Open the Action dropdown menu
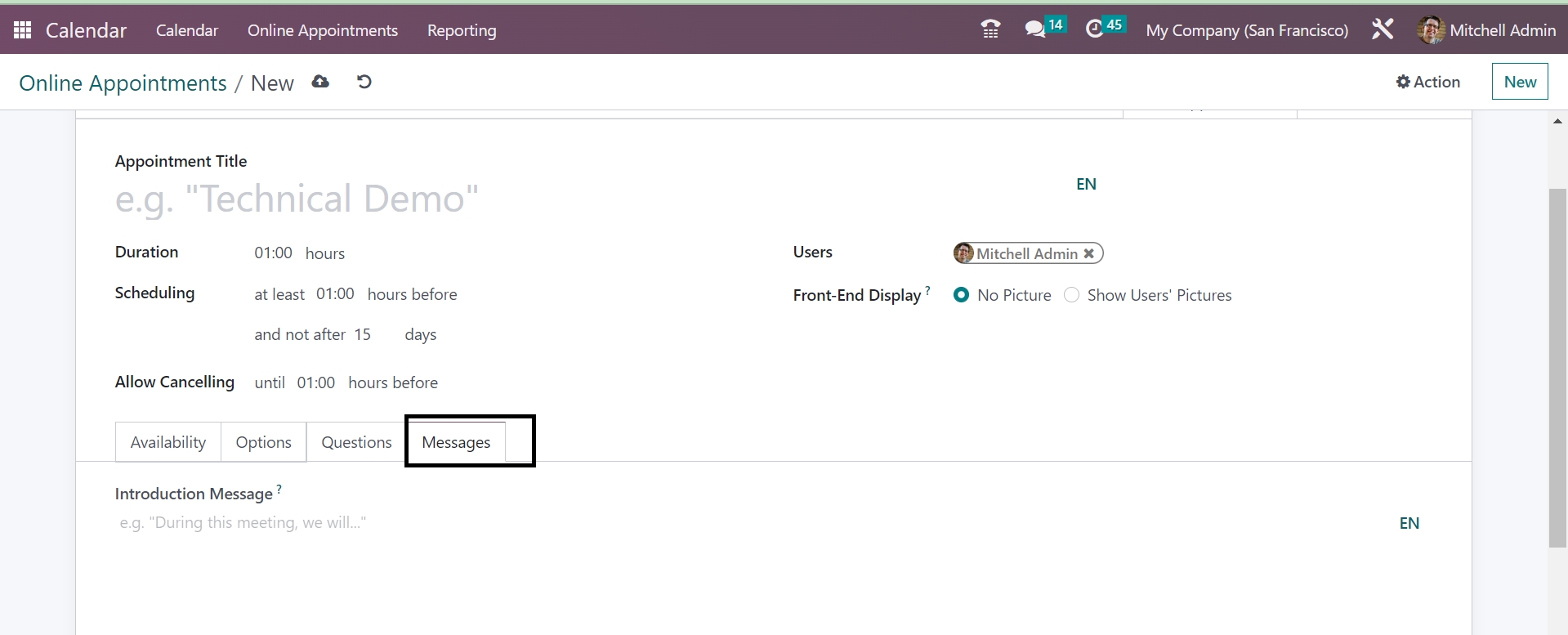The image size is (1568, 635). coord(1427,82)
